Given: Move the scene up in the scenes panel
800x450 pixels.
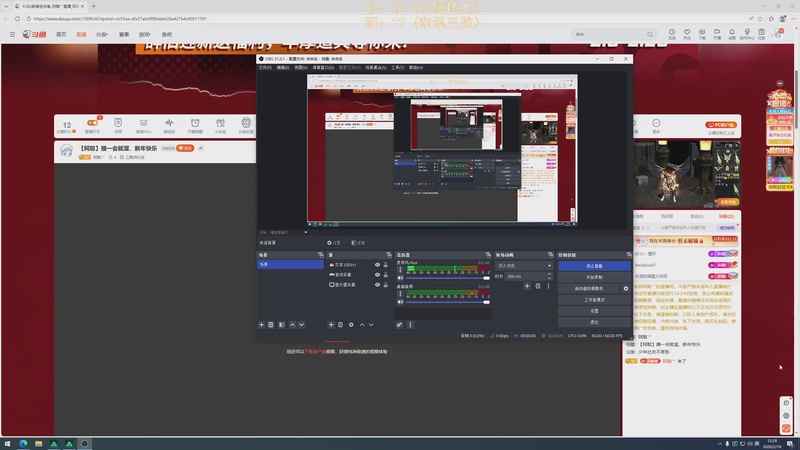Looking at the screenshot, I should click(x=292, y=324).
